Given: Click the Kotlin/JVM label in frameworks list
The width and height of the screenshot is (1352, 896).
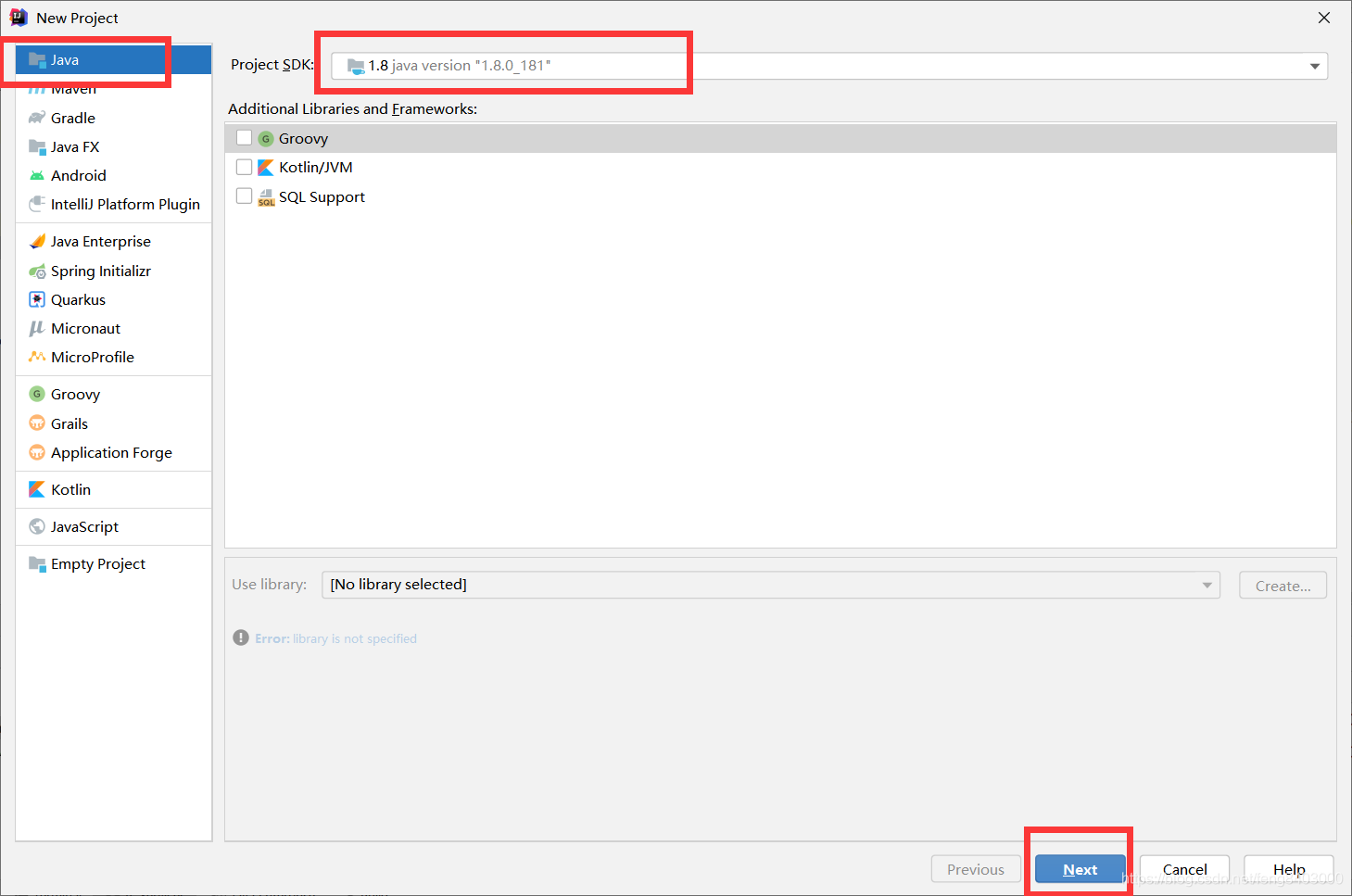Looking at the screenshot, I should tap(316, 167).
